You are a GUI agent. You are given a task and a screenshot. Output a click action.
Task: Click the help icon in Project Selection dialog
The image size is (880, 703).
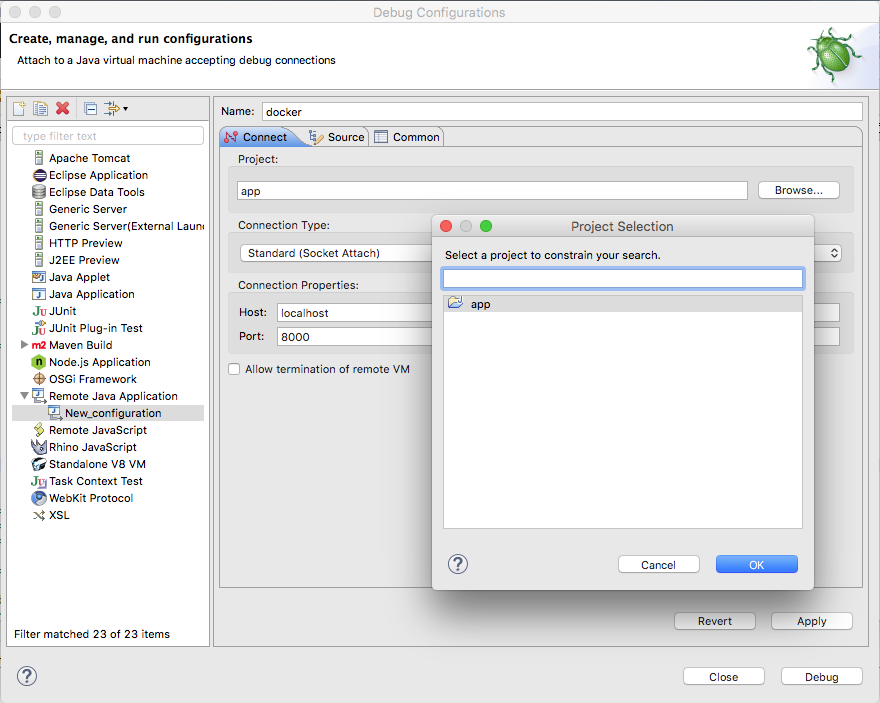point(457,564)
